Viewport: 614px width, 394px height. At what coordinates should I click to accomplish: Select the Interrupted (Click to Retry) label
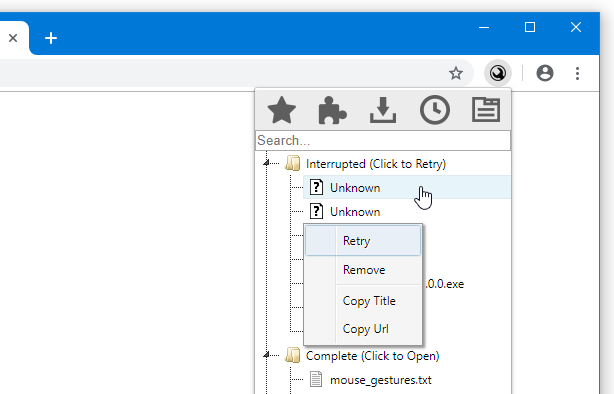pos(376,164)
